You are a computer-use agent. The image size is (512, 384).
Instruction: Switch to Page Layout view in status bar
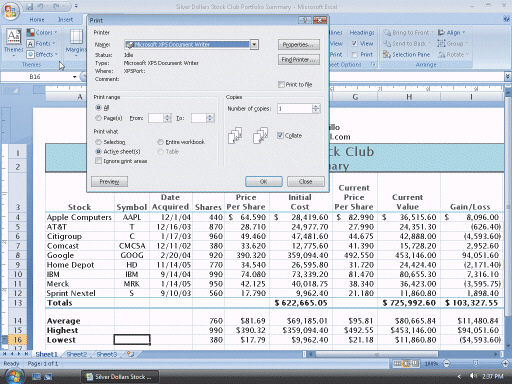point(407,364)
